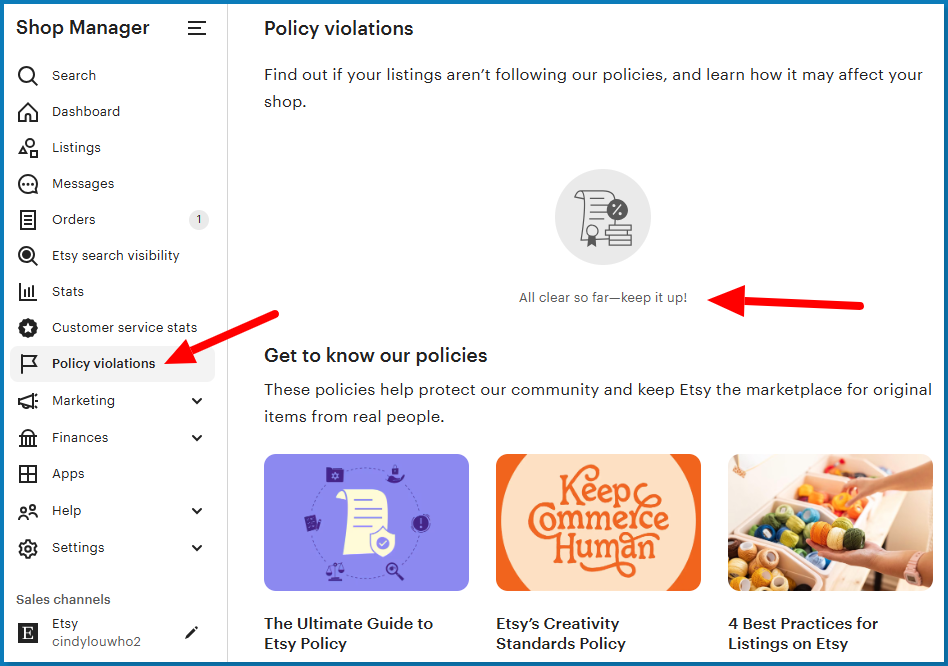Click the Policy violations page heading
948x666 pixels.
pyautogui.click(x=339, y=28)
